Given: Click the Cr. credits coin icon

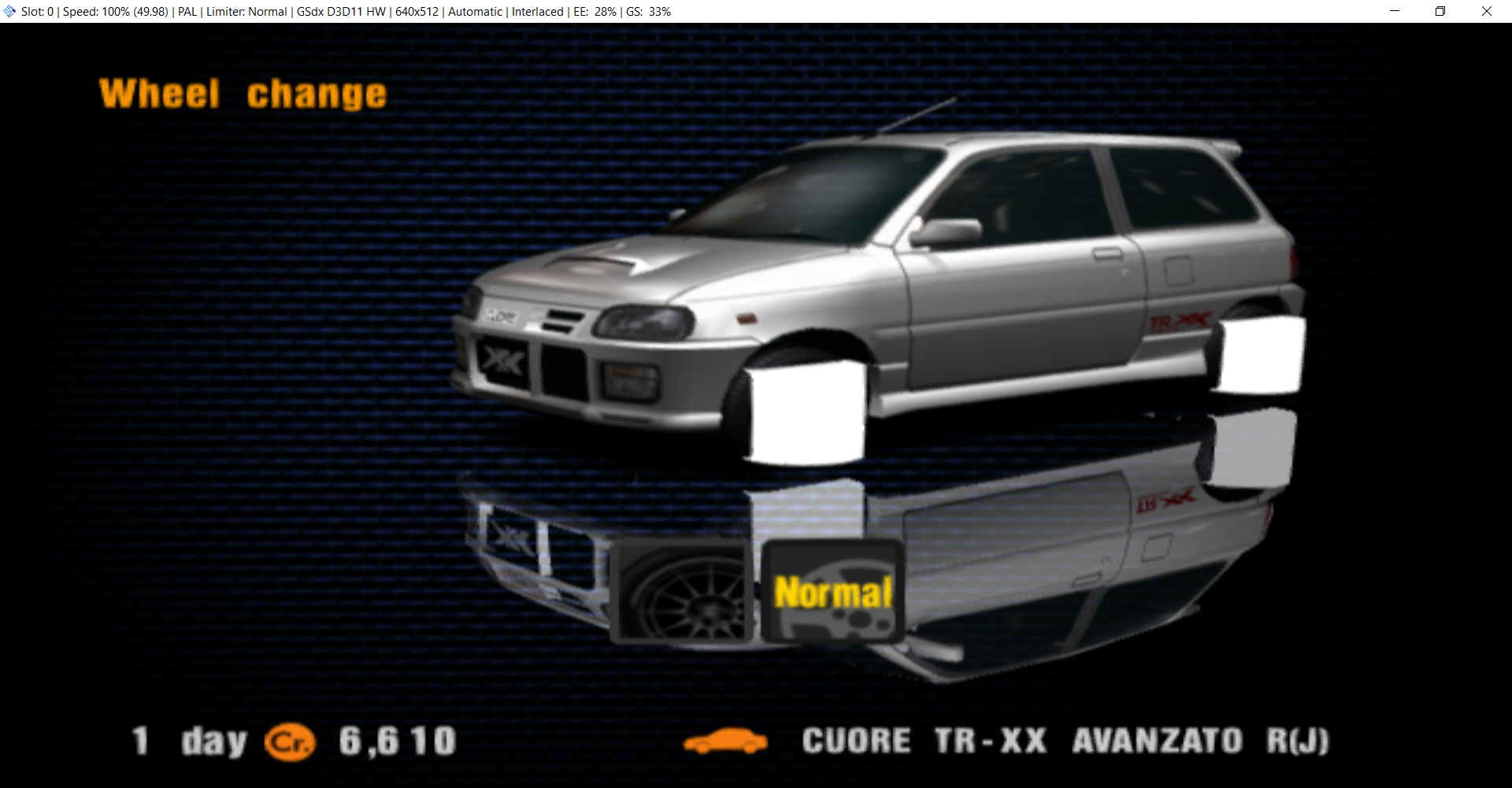Looking at the screenshot, I should pyautogui.click(x=290, y=742).
